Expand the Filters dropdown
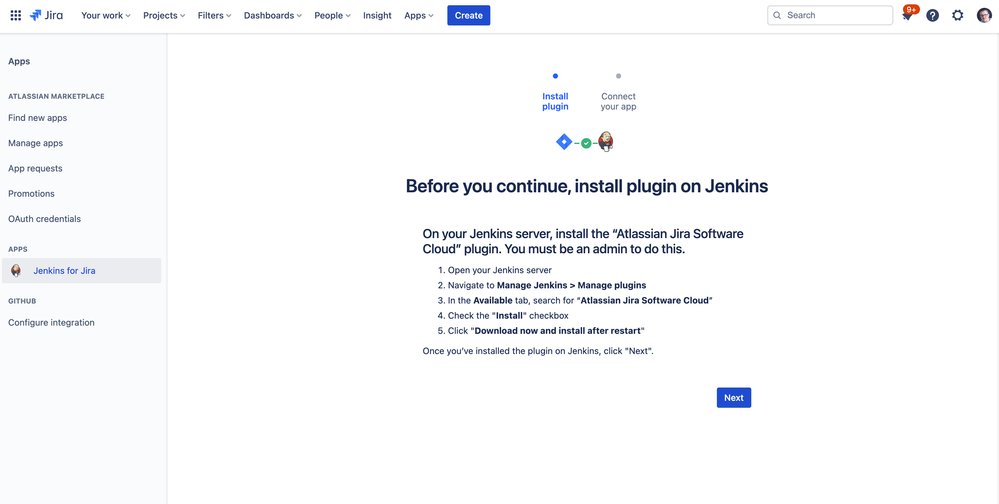Image resolution: width=999 pixels, height=504 pixels. click(215, 15)
